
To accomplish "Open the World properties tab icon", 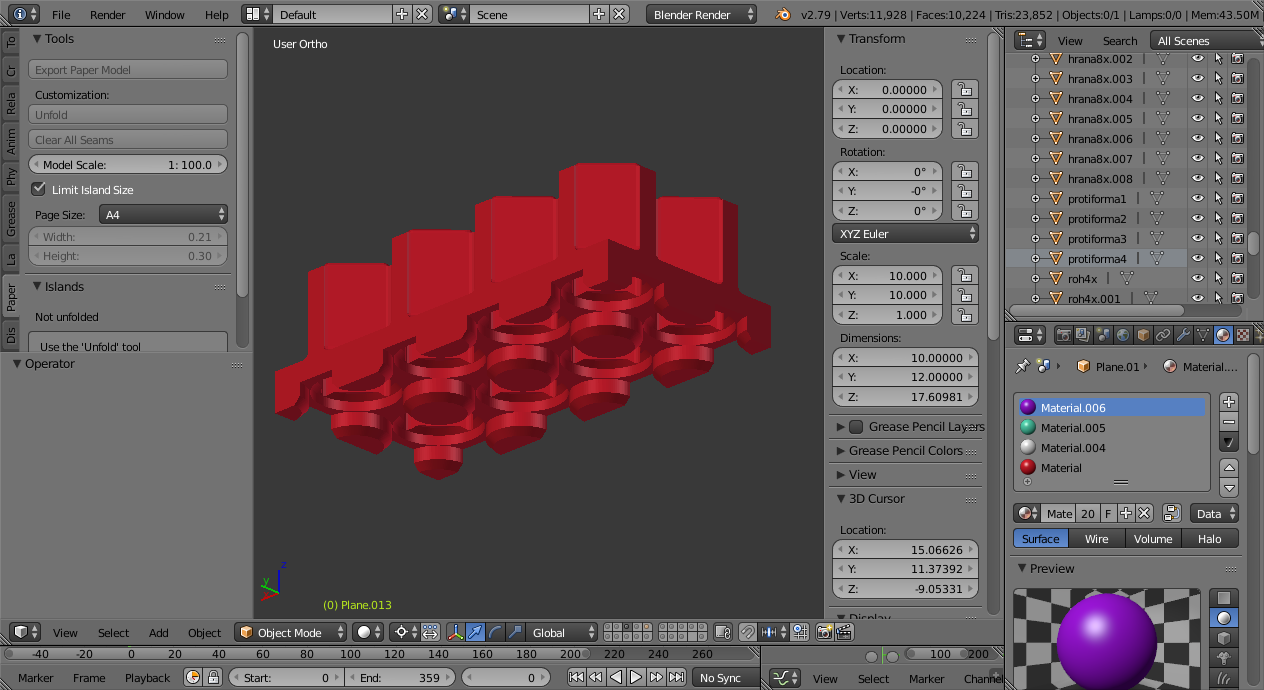I will pos(1122,335).
